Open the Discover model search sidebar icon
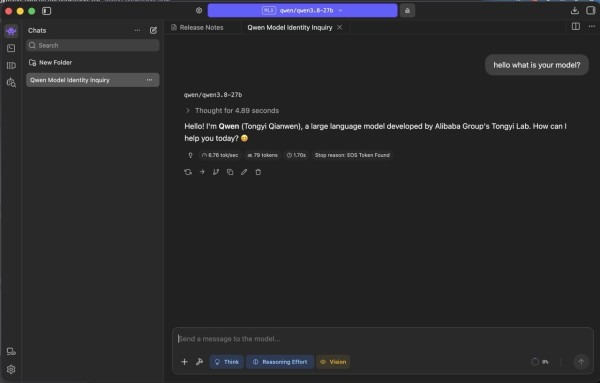The height and width of the screenshot is (383, 600). point(11,83)
